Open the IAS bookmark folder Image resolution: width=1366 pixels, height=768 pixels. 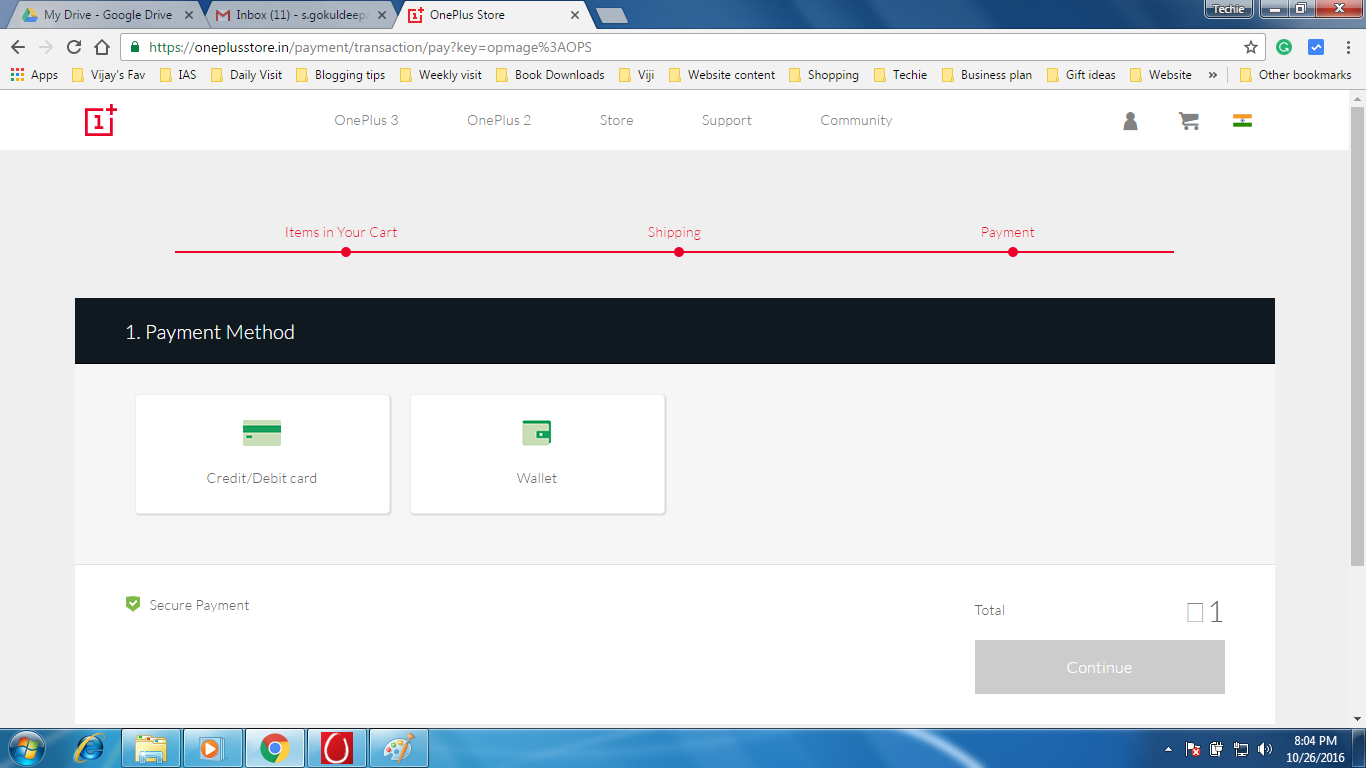point(178,75)
